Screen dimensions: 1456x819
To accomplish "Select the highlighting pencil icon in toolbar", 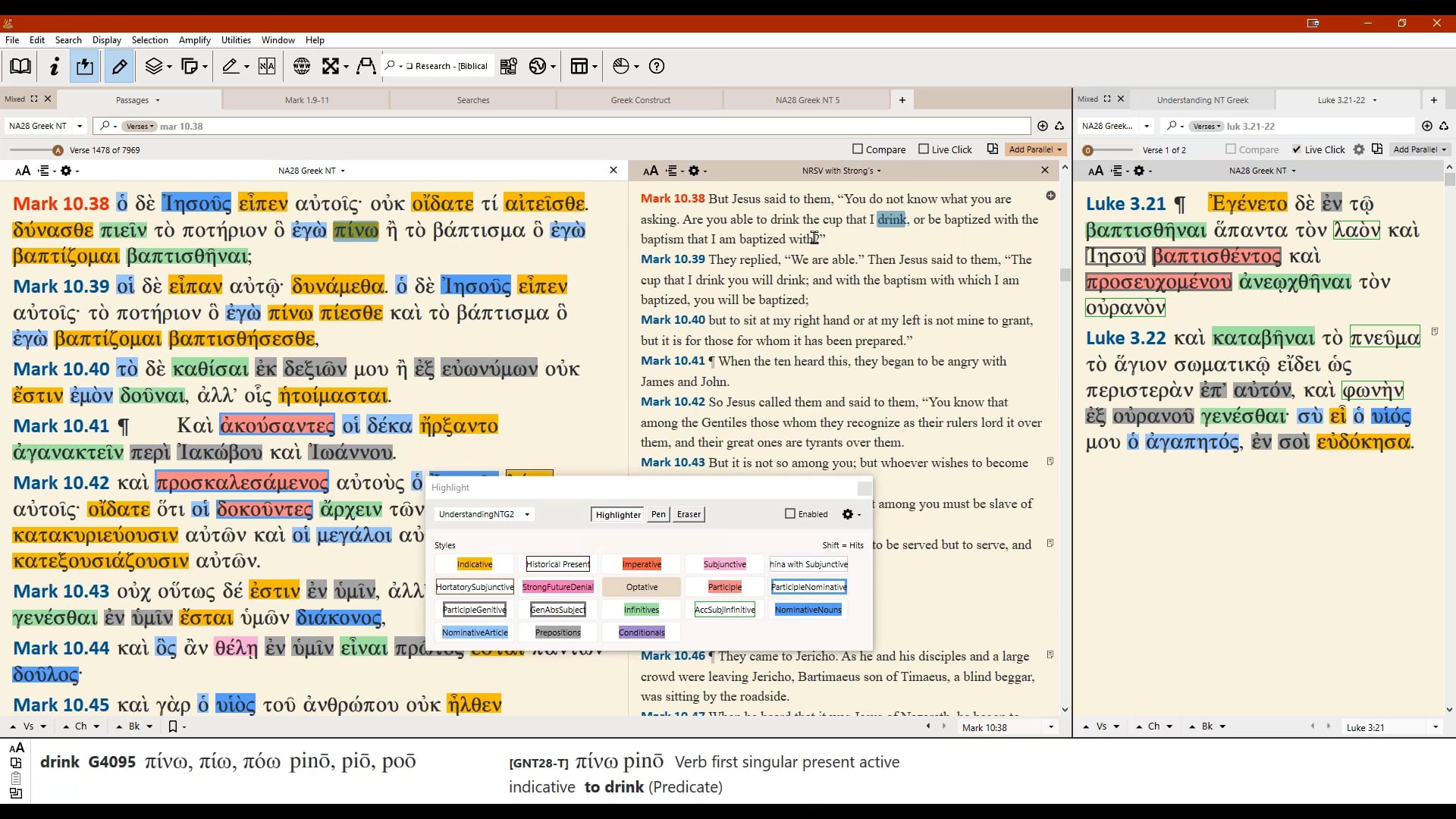I will point(118,66).
